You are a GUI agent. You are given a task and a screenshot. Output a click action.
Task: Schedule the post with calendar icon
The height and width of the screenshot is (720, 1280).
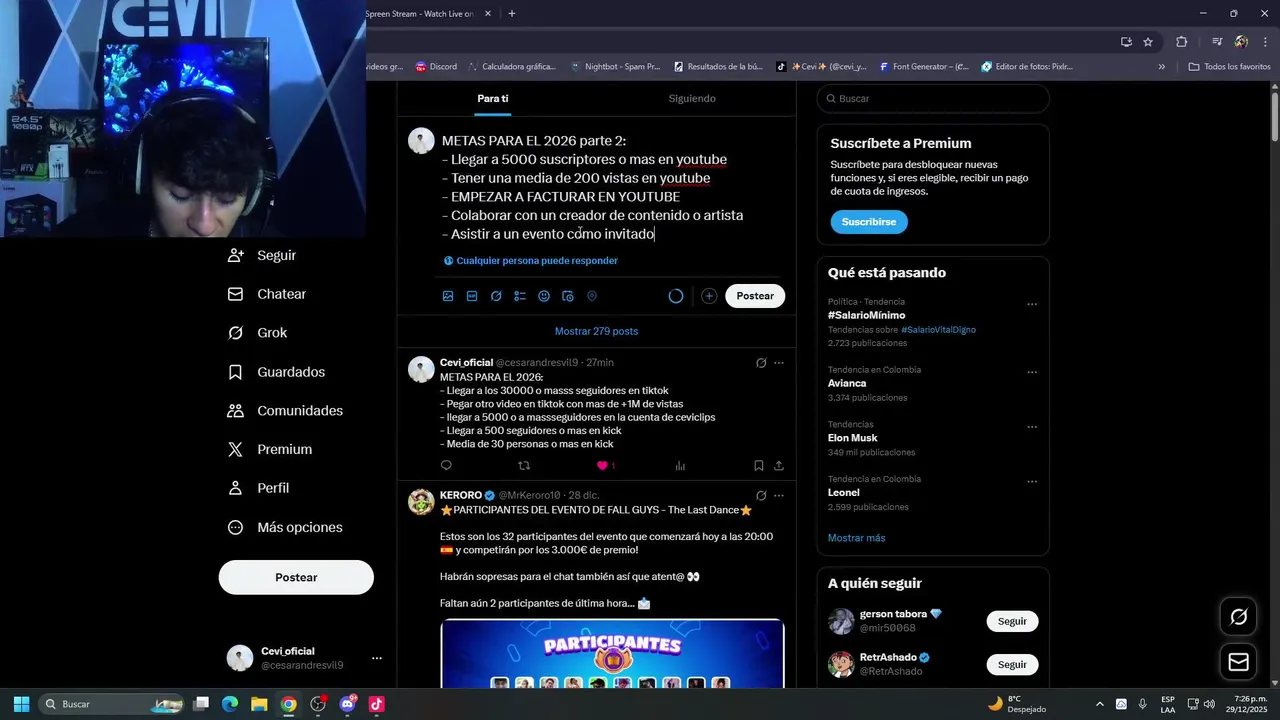click(x=568, y=296)
